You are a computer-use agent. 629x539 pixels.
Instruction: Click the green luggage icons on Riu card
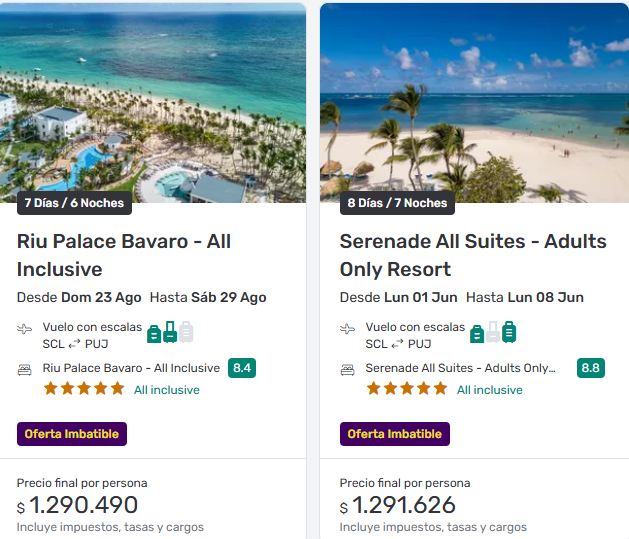pyautogui.click(x=170, y=333)
